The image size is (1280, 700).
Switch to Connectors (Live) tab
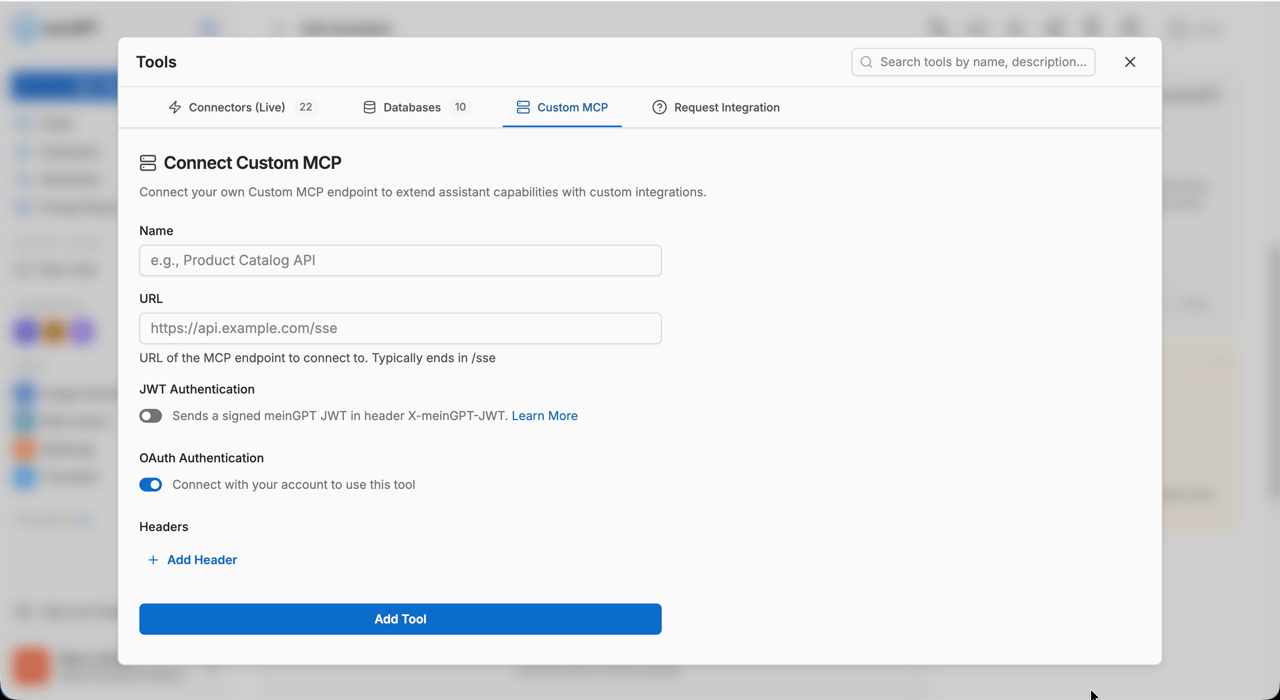coord(242,107)
